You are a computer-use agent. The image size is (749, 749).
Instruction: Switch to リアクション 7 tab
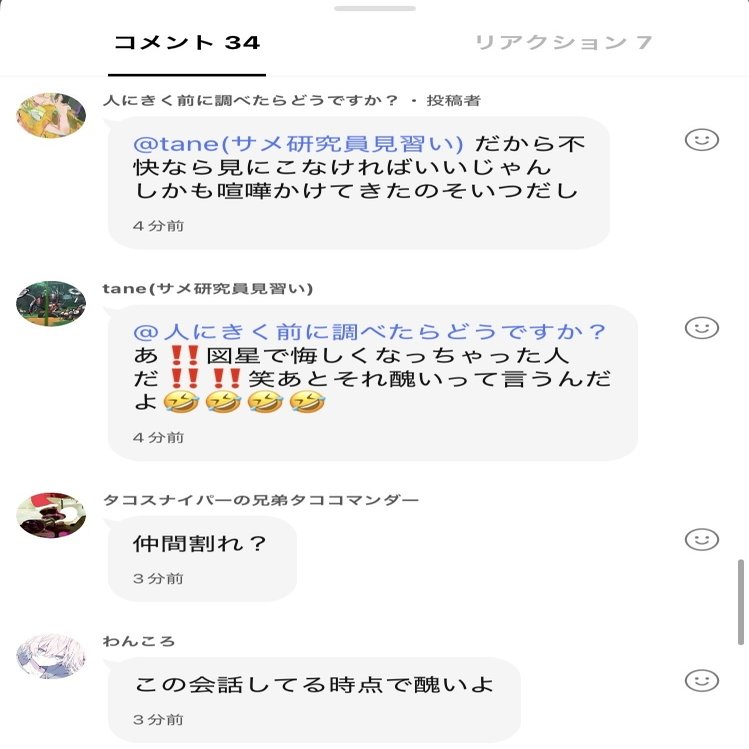pos(563,43)
